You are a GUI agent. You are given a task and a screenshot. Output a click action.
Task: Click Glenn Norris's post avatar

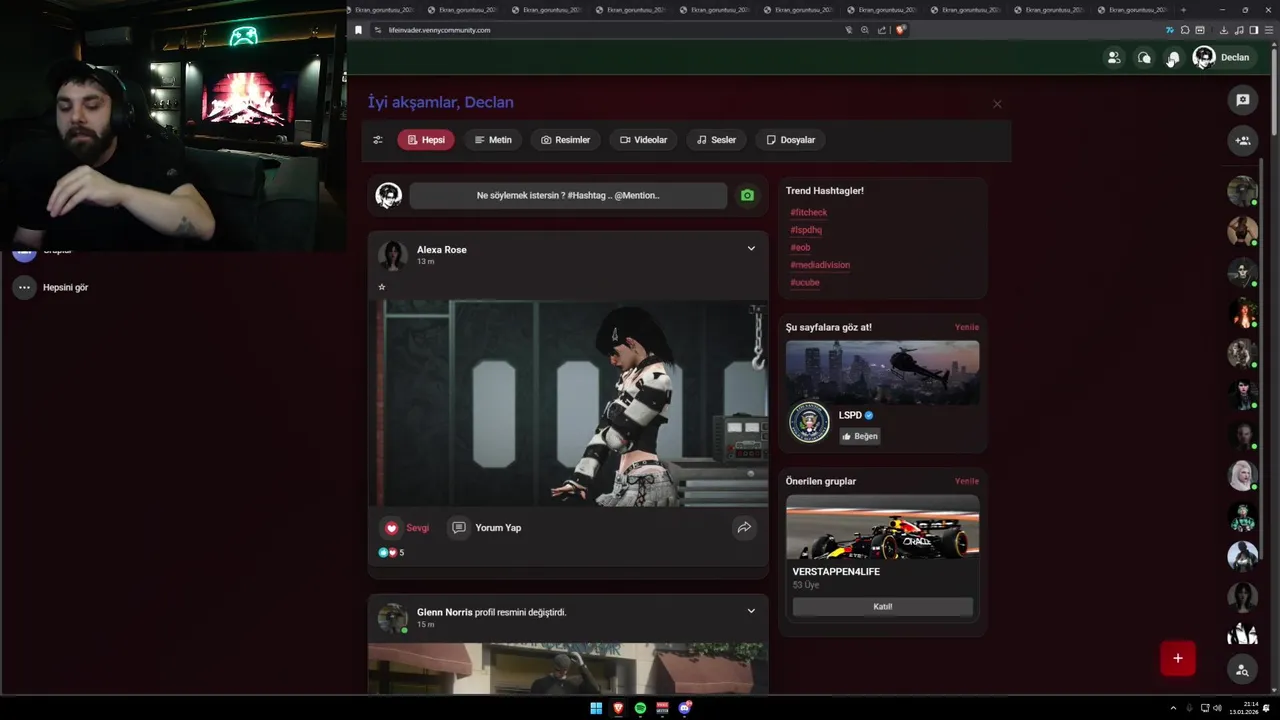(x=392, y=618)
